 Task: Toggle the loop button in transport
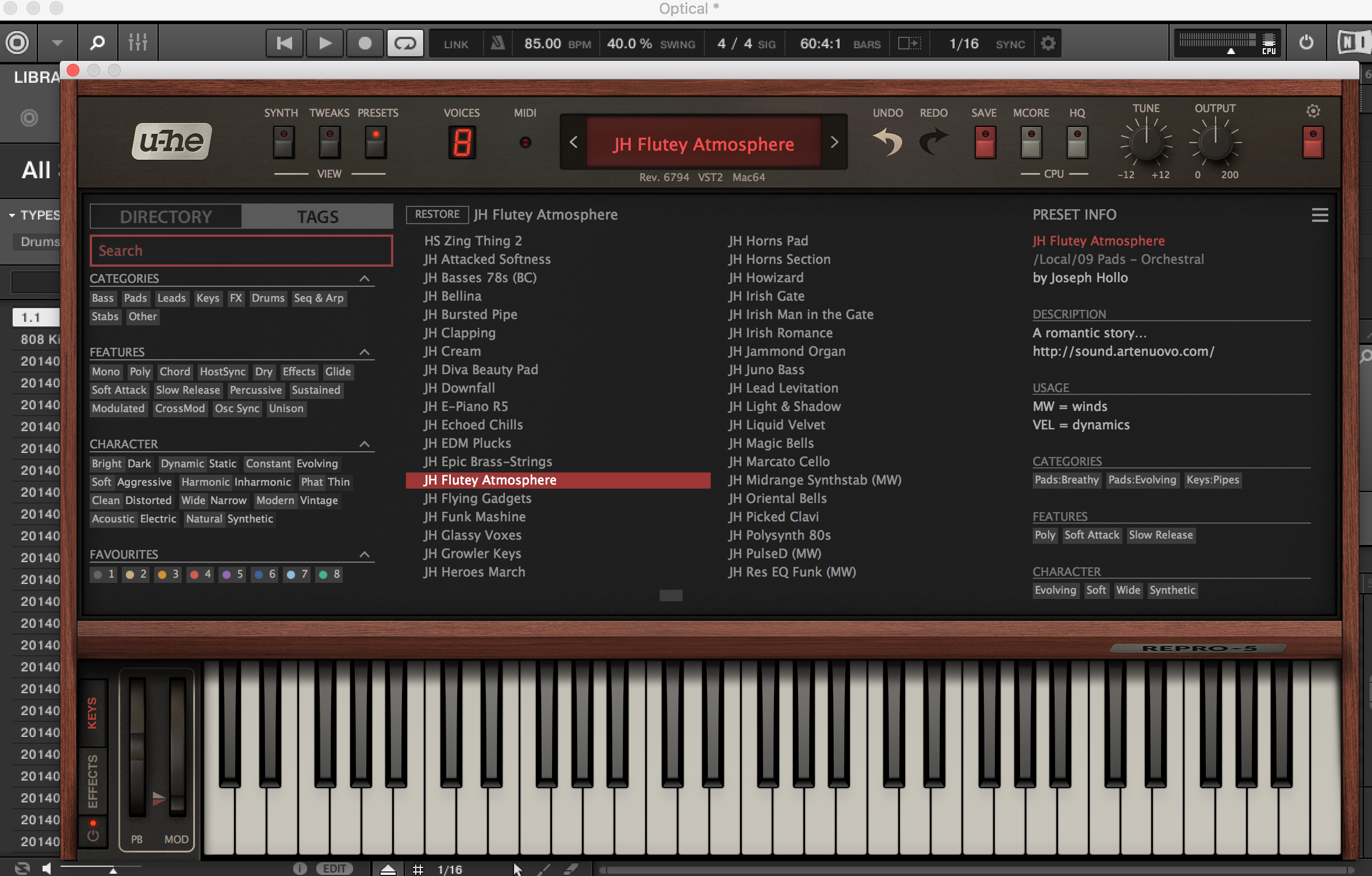point(405,43)
